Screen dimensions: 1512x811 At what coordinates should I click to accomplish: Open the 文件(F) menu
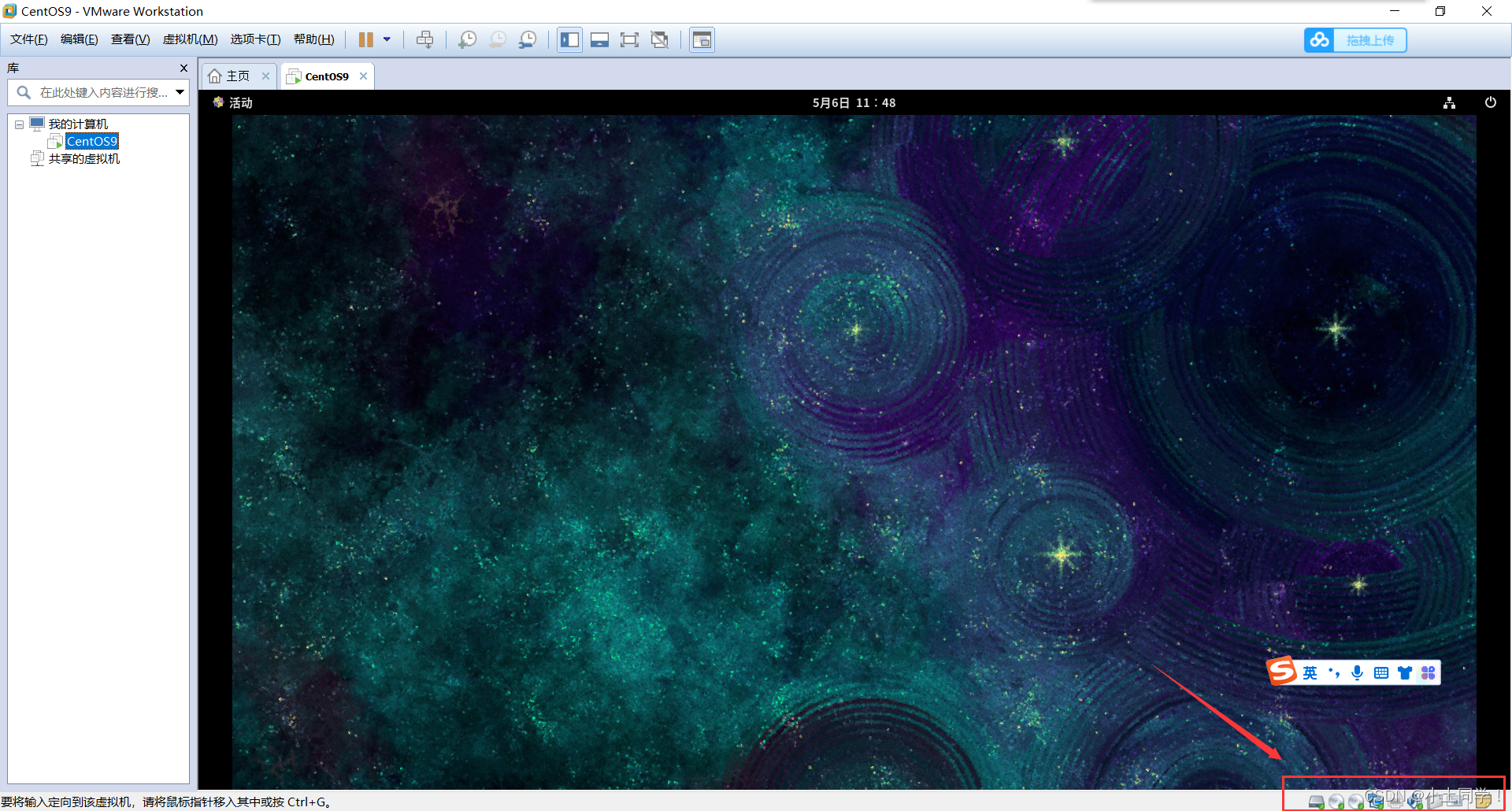(x=28, y=39)
